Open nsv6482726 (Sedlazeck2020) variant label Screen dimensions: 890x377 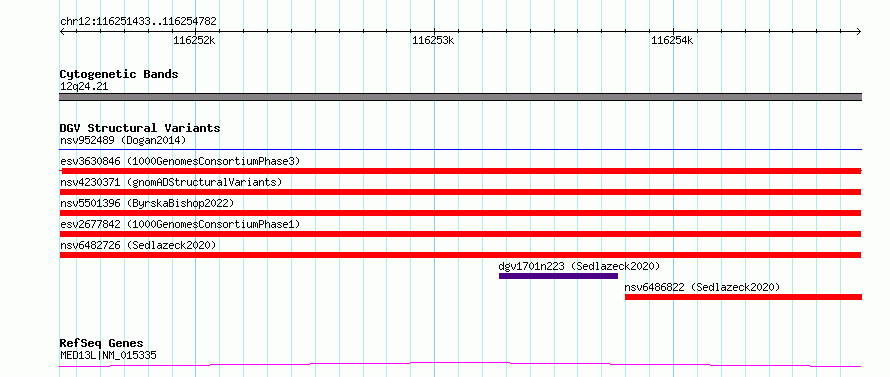click(138, 245)
